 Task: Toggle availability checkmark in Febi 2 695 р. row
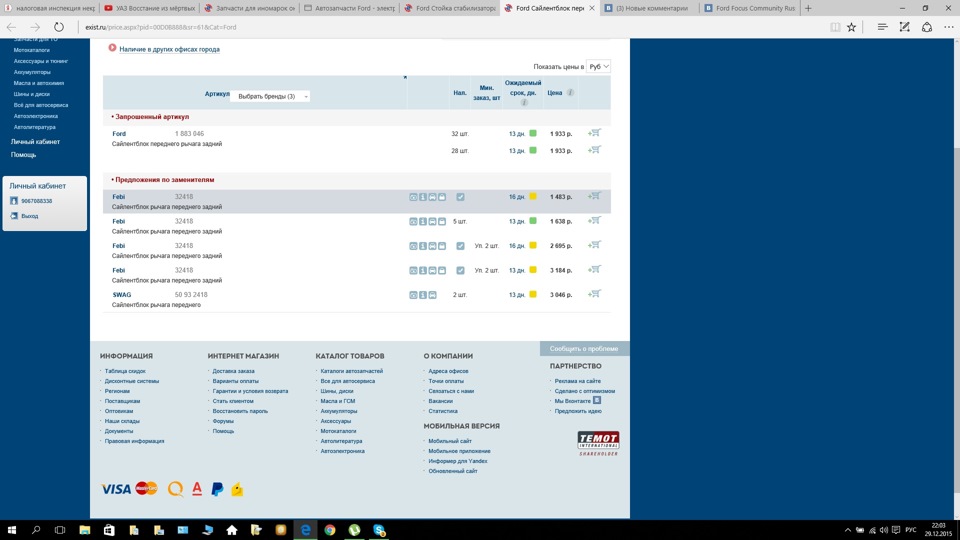coord(460,246)
